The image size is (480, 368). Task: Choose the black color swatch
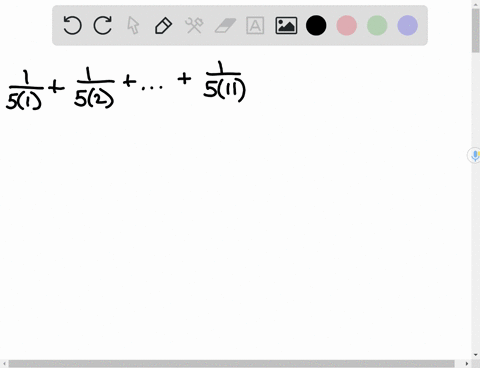pyautogui.click(x=316, y=25)
